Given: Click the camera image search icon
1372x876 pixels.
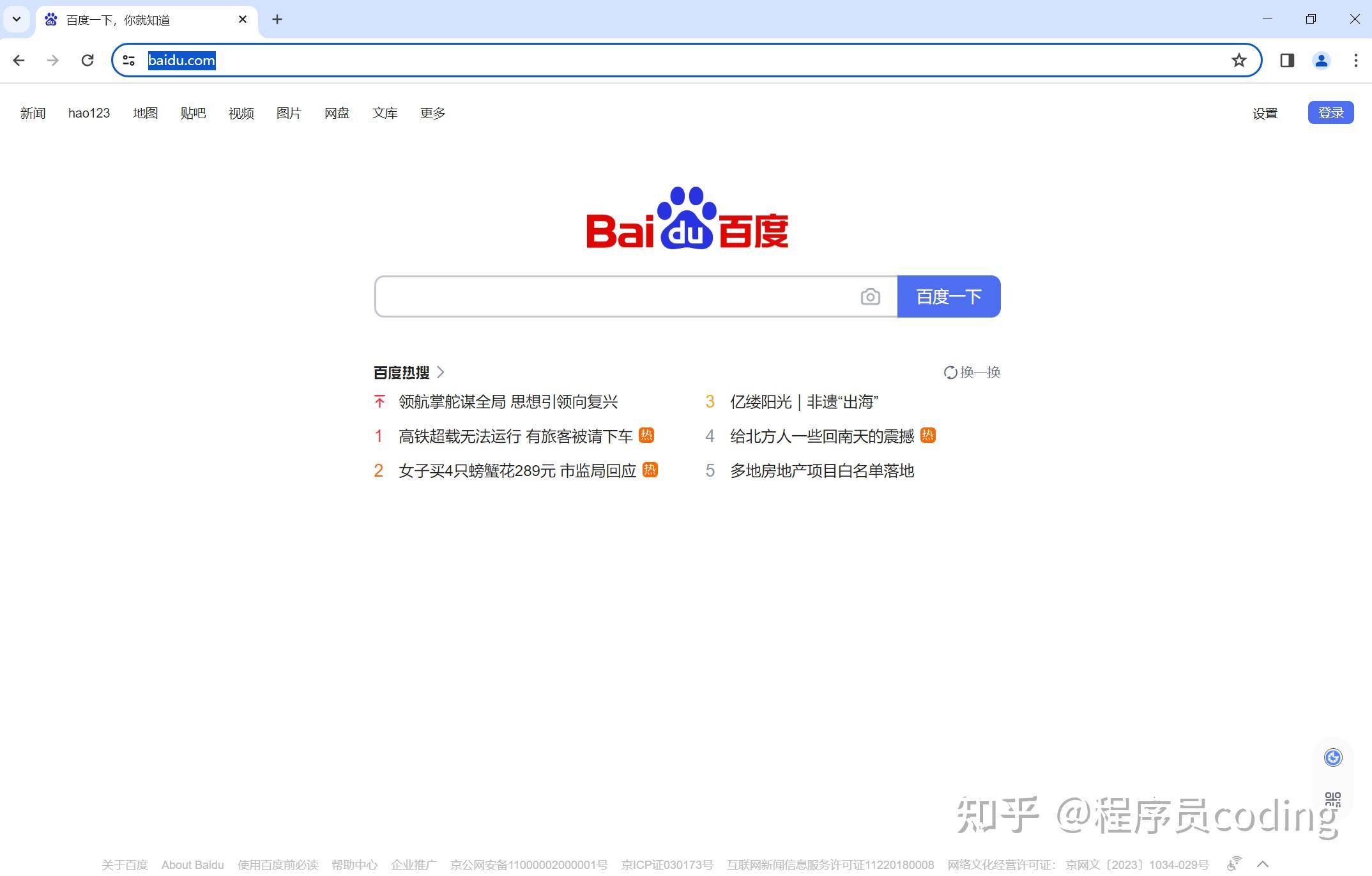Looking at the screenshot, I should [x=870, y=296].
